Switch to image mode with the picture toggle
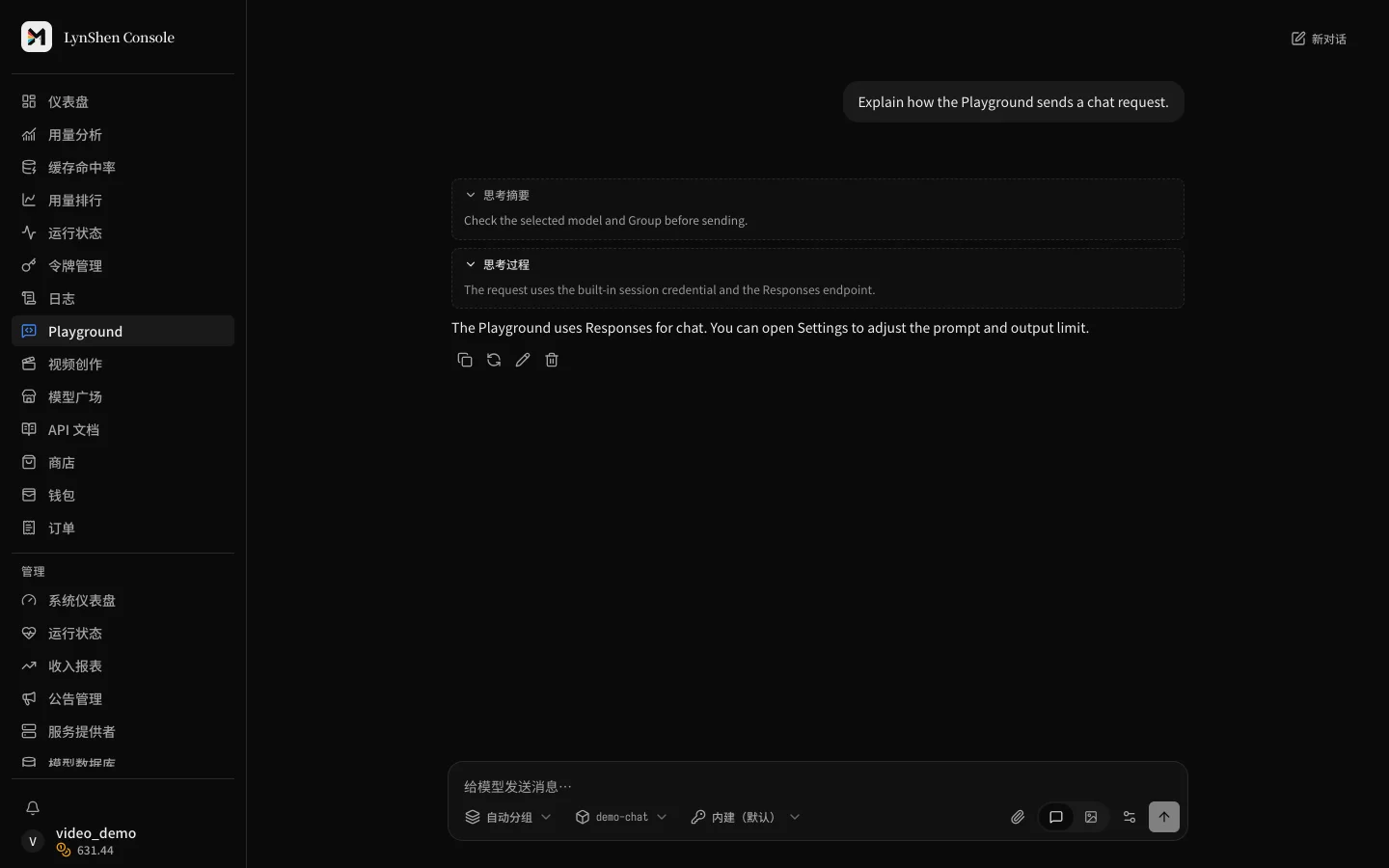This screenshot has height=868, width=1389. pos(1091,817)
